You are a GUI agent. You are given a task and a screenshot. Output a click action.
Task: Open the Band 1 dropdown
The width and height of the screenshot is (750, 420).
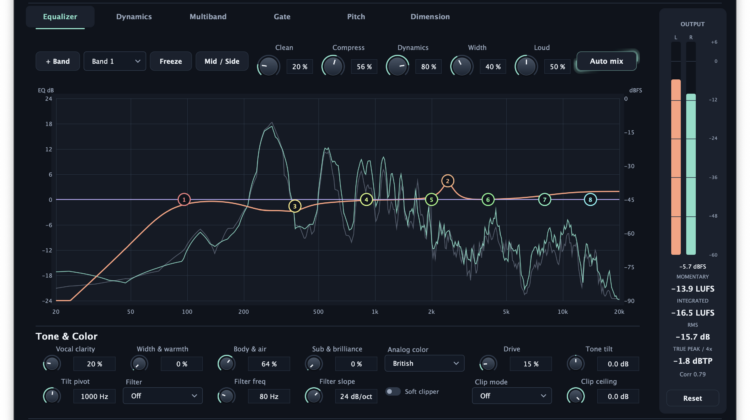[x=115, y=61]
